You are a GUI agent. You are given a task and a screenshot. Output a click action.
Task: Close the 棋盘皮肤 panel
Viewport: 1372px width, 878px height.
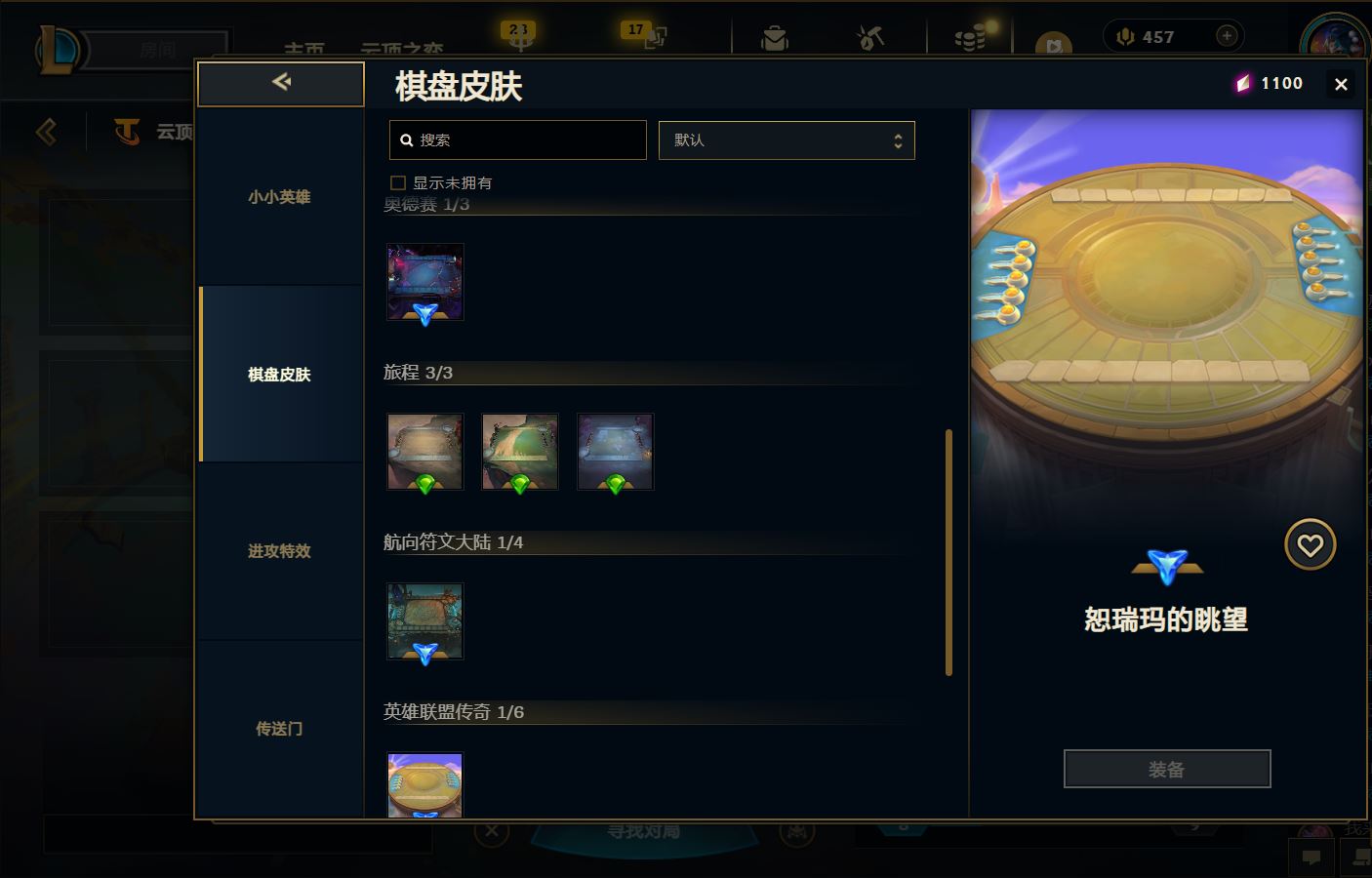point(1341,85)
